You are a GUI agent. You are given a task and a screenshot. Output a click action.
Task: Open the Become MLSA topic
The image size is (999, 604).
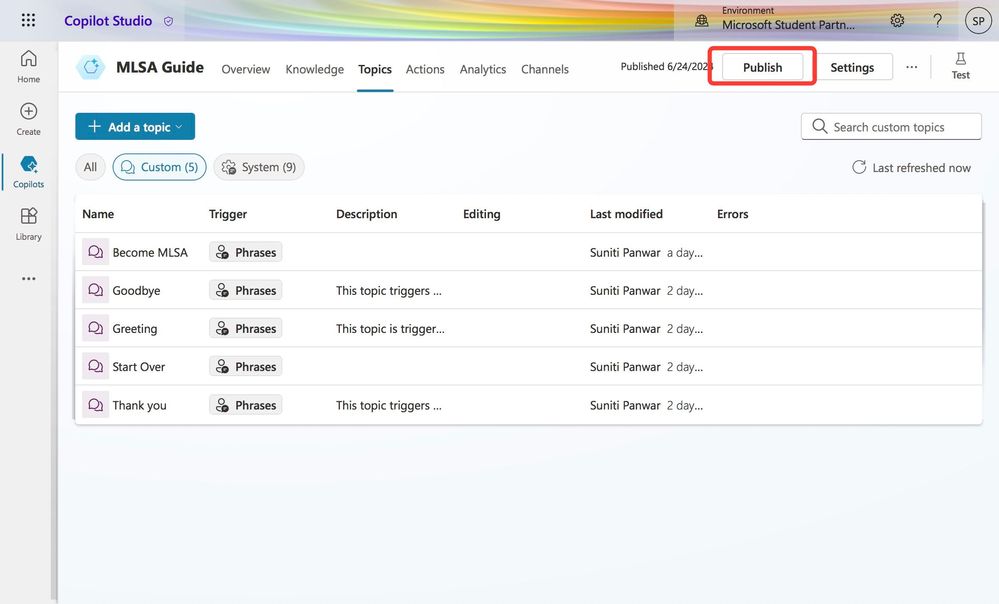[x=150, y=252]
